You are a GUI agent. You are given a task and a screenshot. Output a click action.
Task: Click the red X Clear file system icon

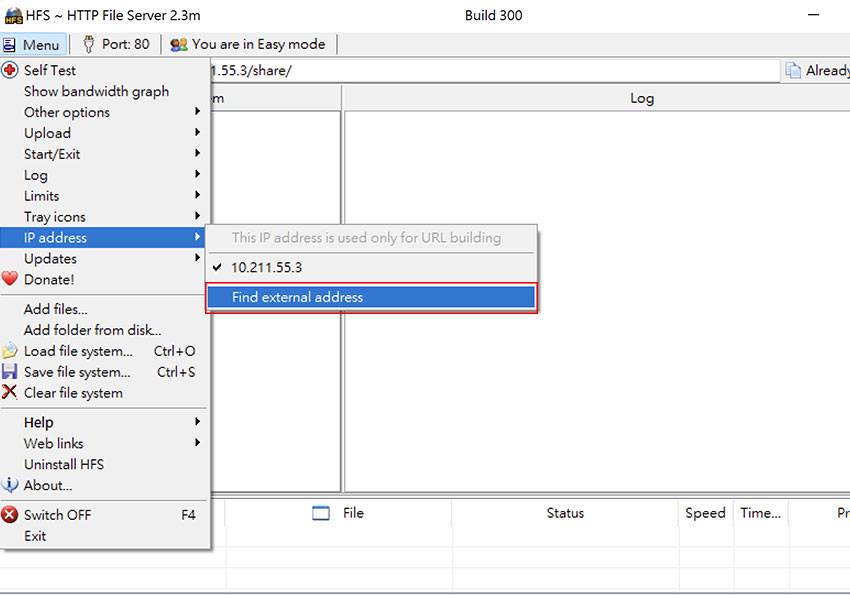(x=10, y=393)
